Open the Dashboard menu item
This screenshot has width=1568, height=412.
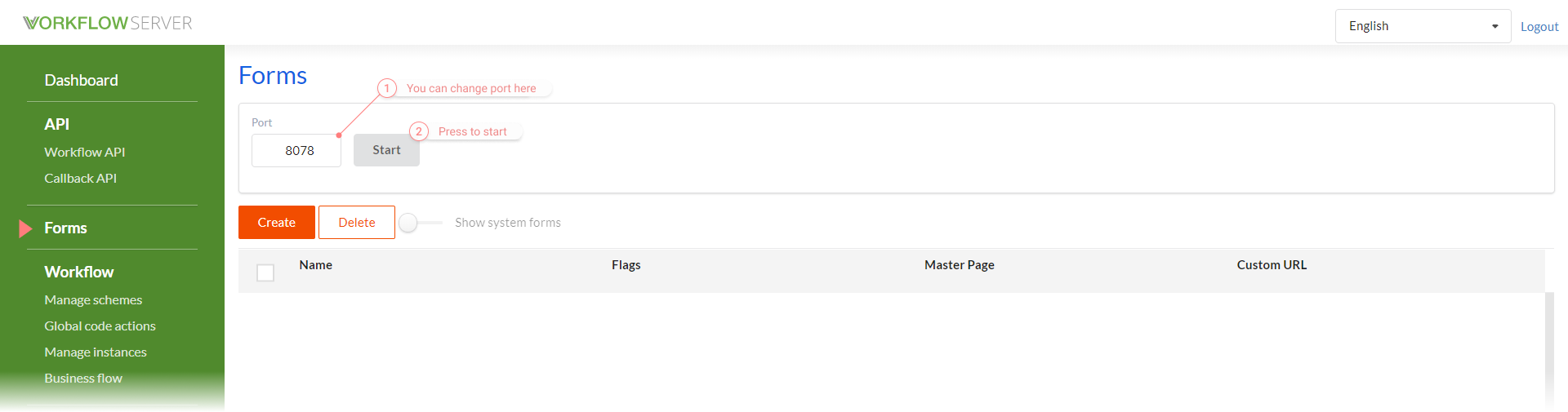pos(81,80)
